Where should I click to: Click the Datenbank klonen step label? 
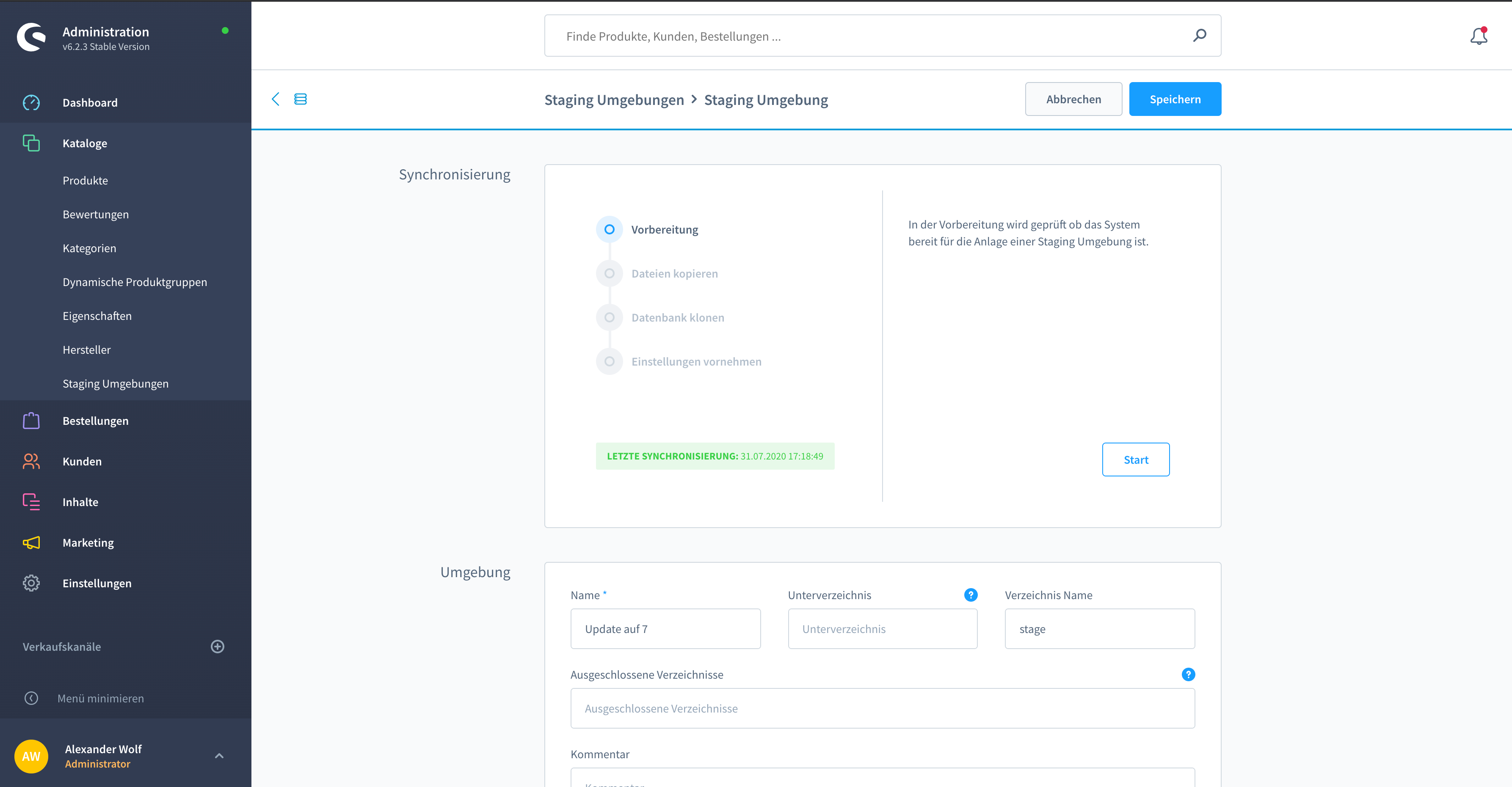678,317
